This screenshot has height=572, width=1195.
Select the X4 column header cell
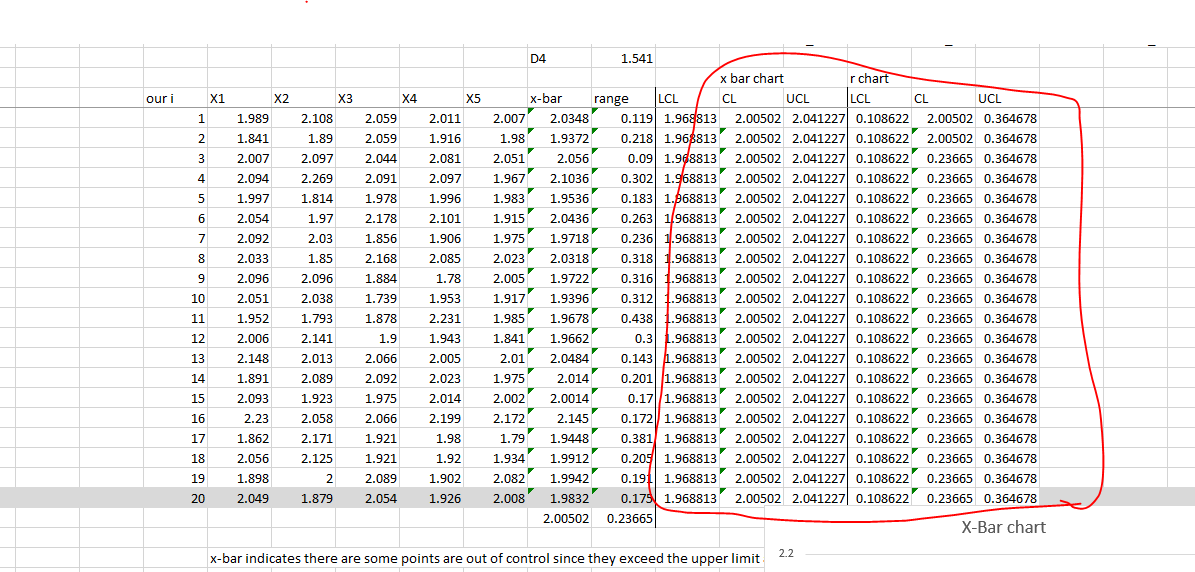coord(431,98)
